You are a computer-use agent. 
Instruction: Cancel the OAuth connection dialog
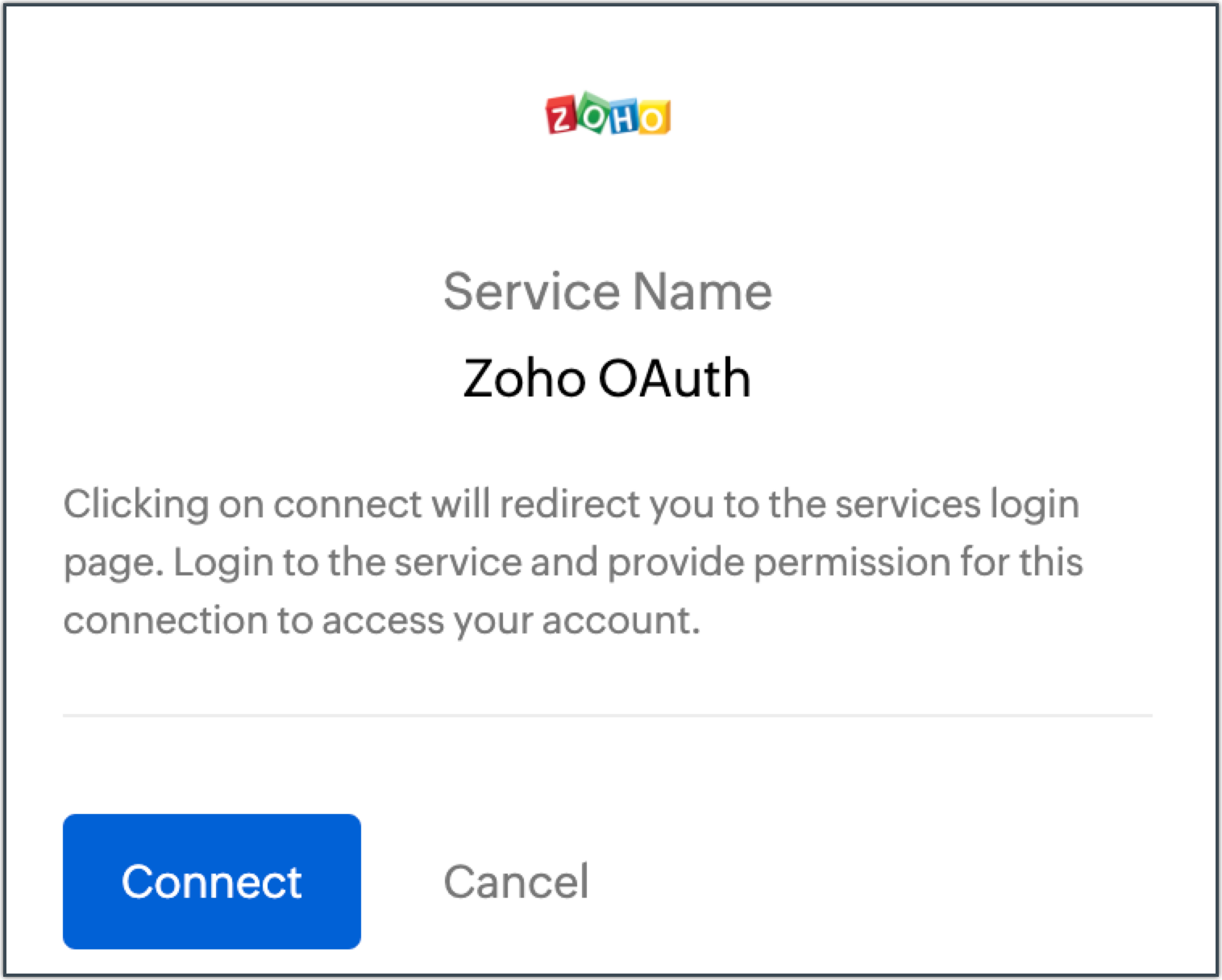coord(516,881)
